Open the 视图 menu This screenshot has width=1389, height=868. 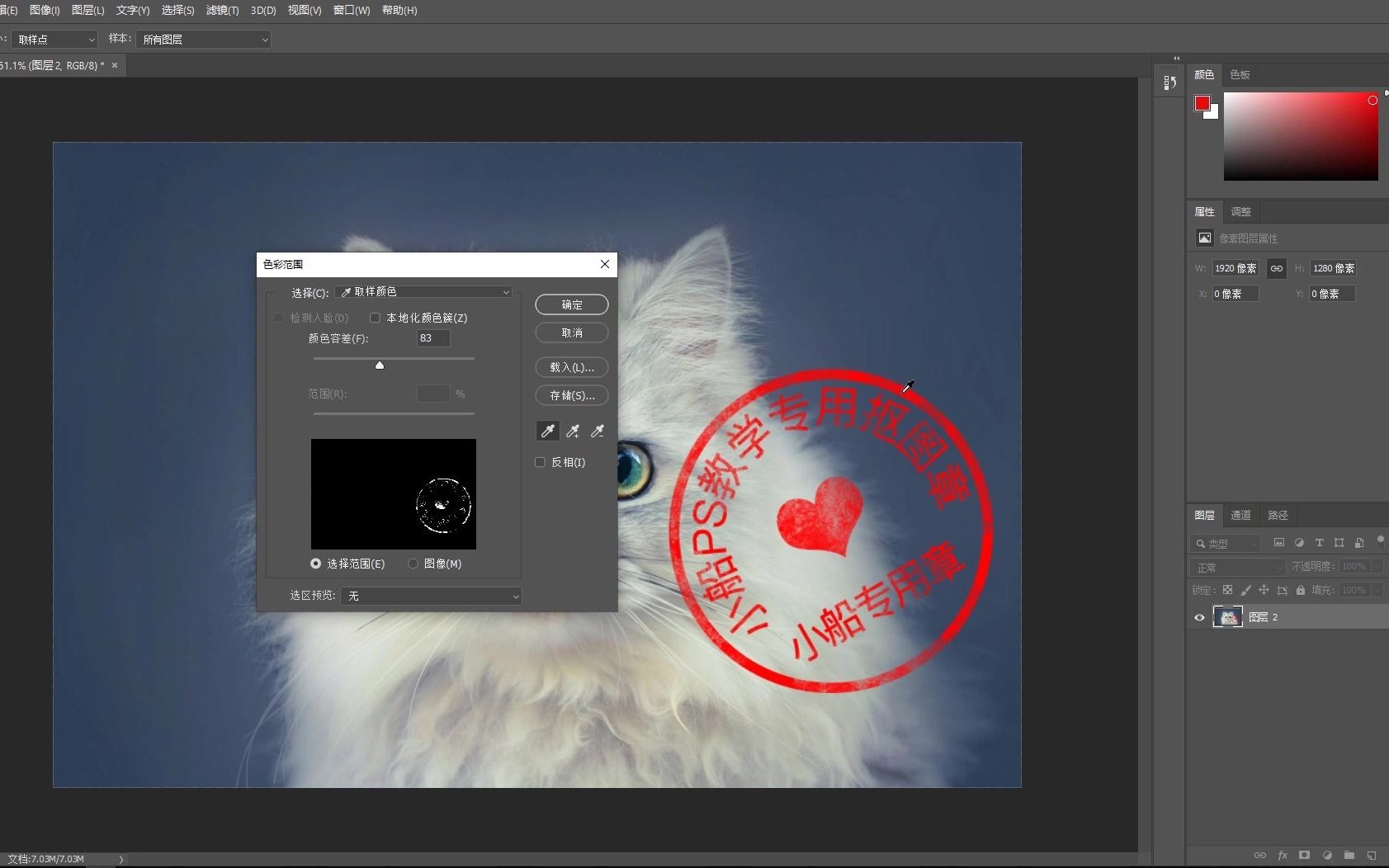tap(305, 10)
